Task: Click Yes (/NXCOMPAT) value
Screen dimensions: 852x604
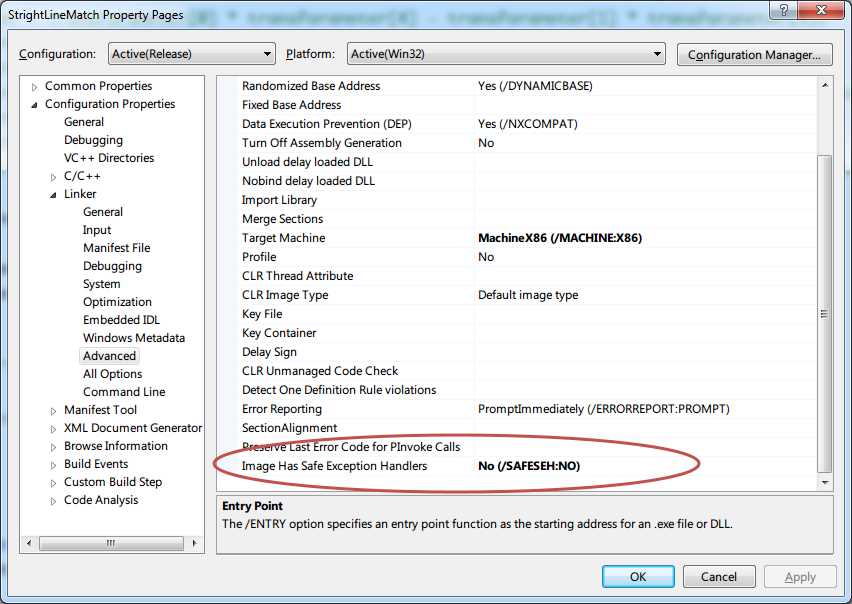Action: (x=527, y=124)
